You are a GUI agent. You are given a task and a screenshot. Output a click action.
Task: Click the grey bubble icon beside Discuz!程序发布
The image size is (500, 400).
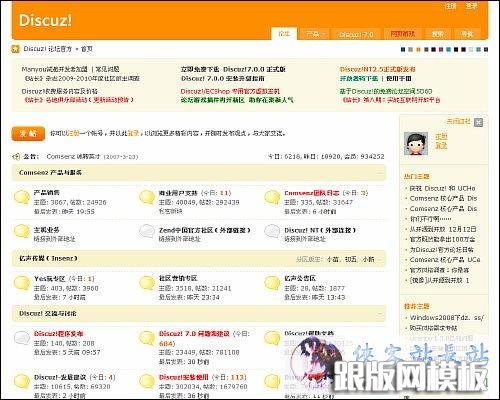[22, 338]
